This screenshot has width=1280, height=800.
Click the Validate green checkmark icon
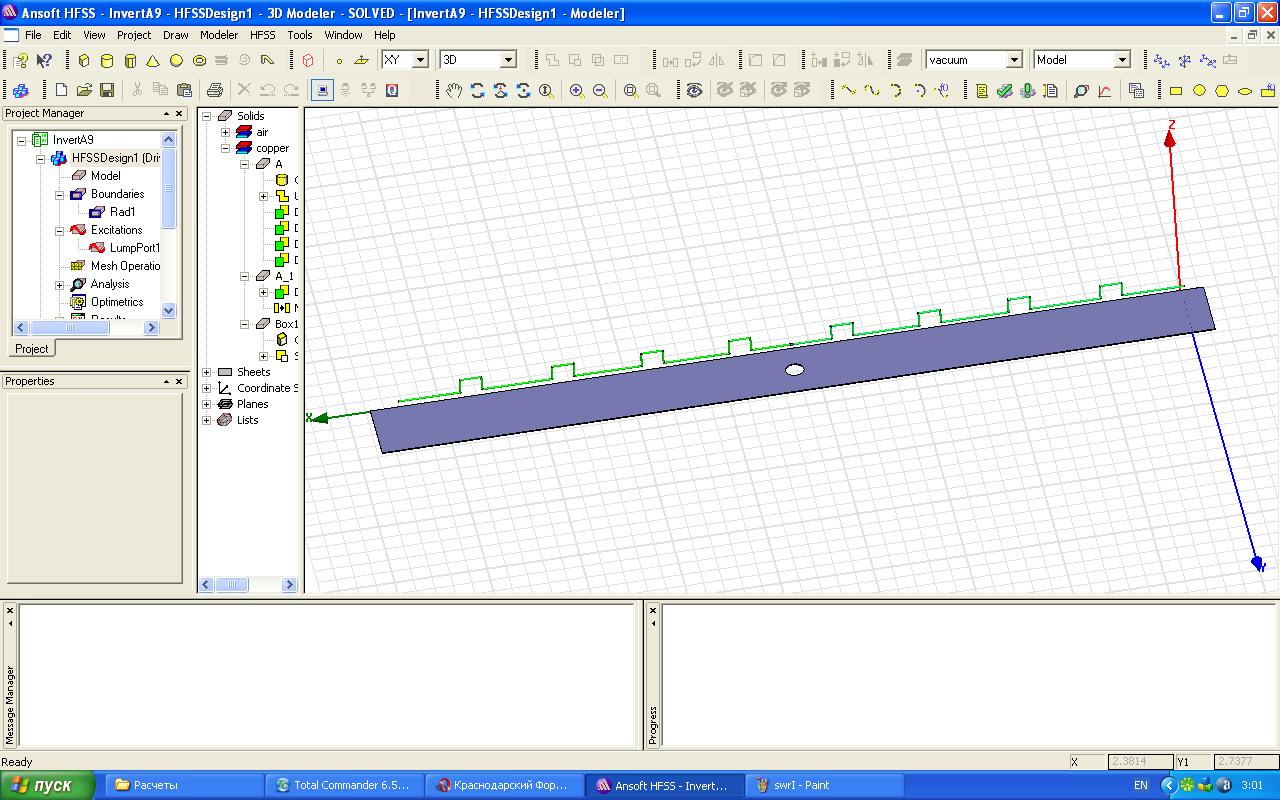pyautogui.click(x=1005, y=91)
